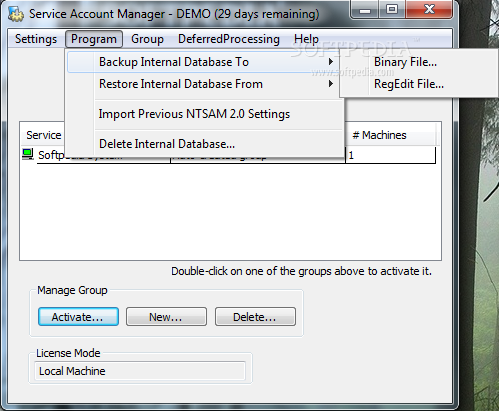Close the Service Account Manager window
The image size is (499, 411).
point(429,10)
